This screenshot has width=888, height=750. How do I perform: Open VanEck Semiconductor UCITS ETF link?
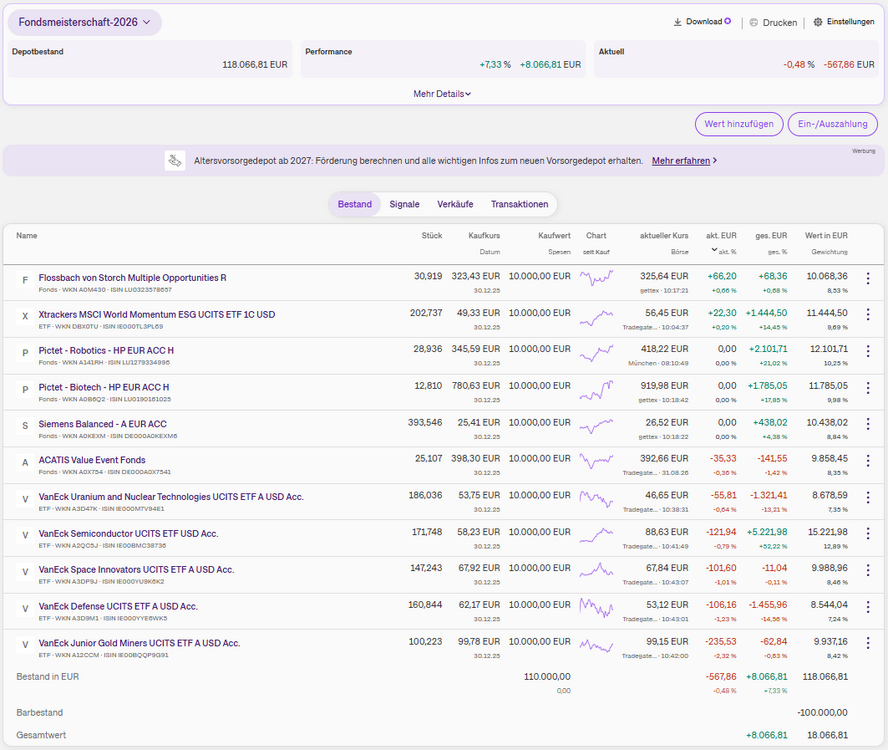pyautogui.click(x=129, y=534)
